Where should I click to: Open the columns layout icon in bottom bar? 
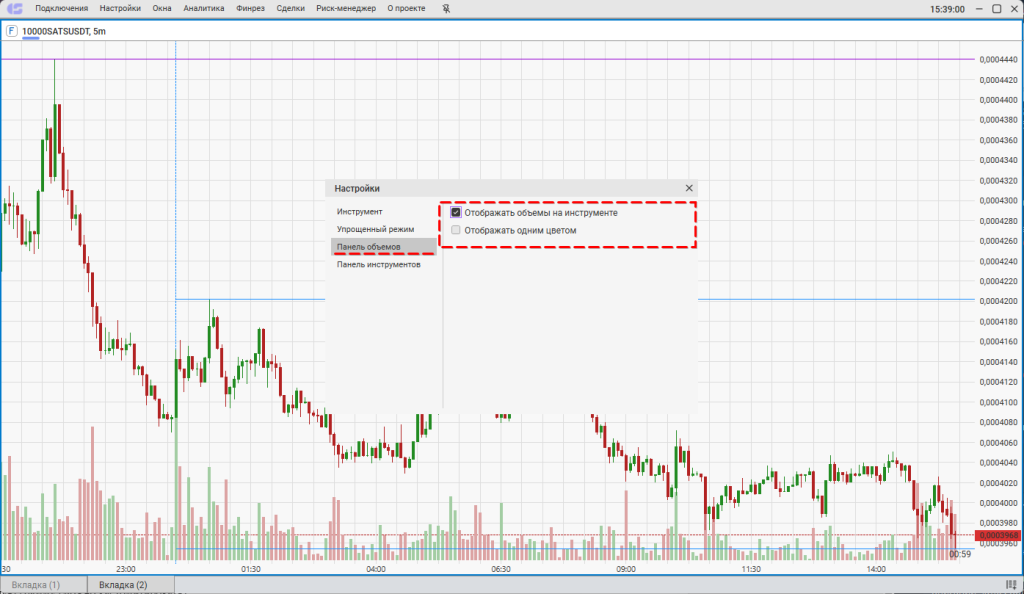point(1011,585)
